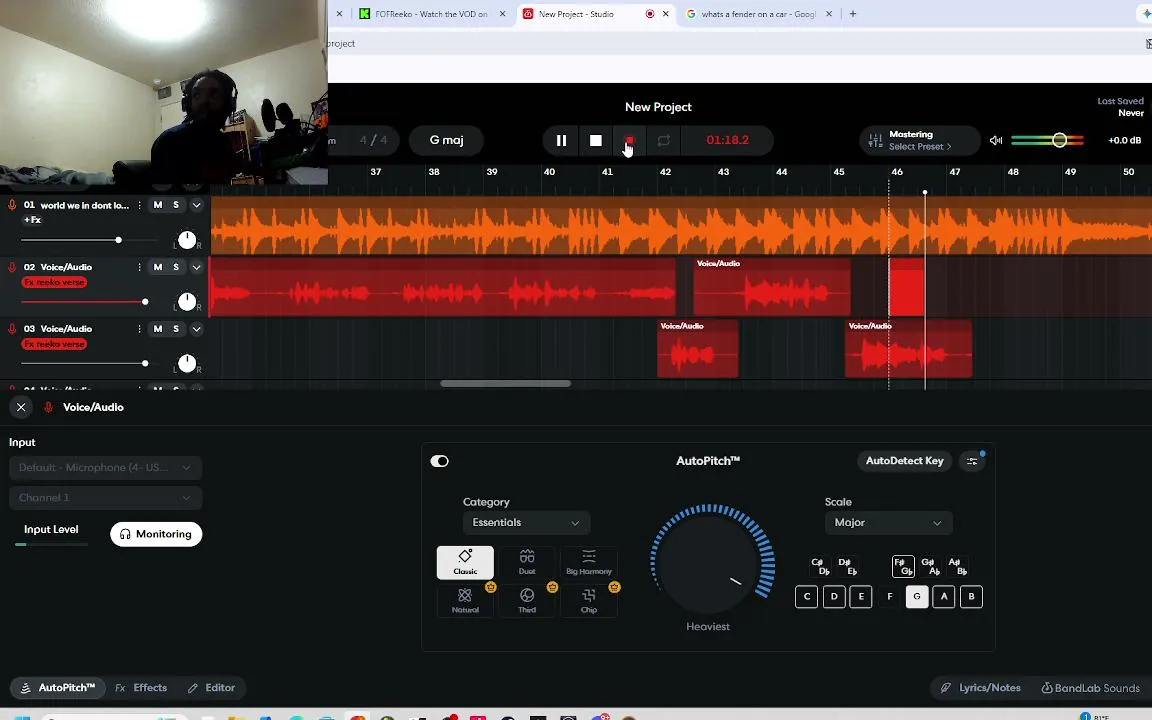
Task: Solo track 01 with S button
Action: (x=176, y=205)
